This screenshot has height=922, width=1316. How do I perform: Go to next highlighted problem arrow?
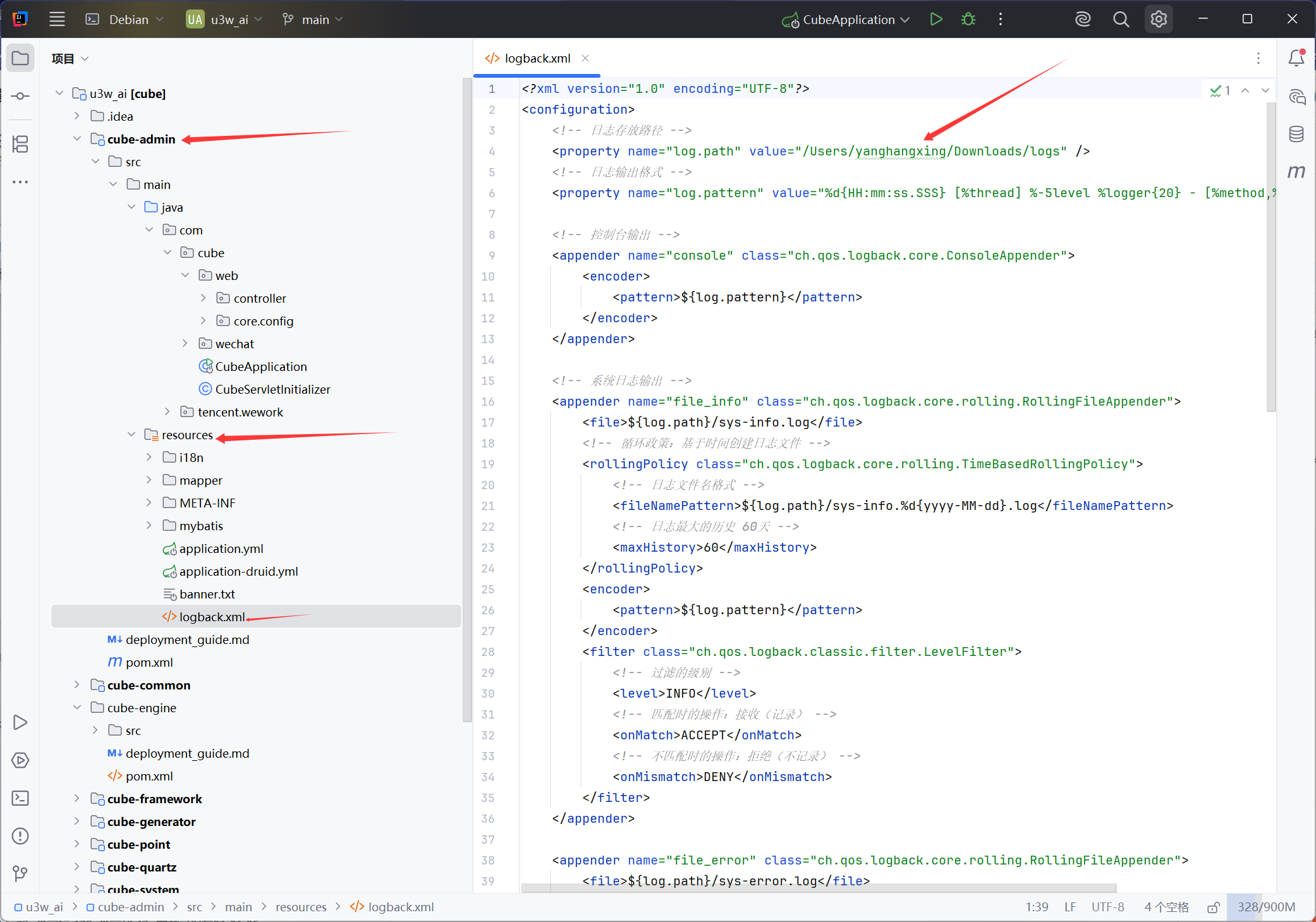click(x=1265, y=90)
